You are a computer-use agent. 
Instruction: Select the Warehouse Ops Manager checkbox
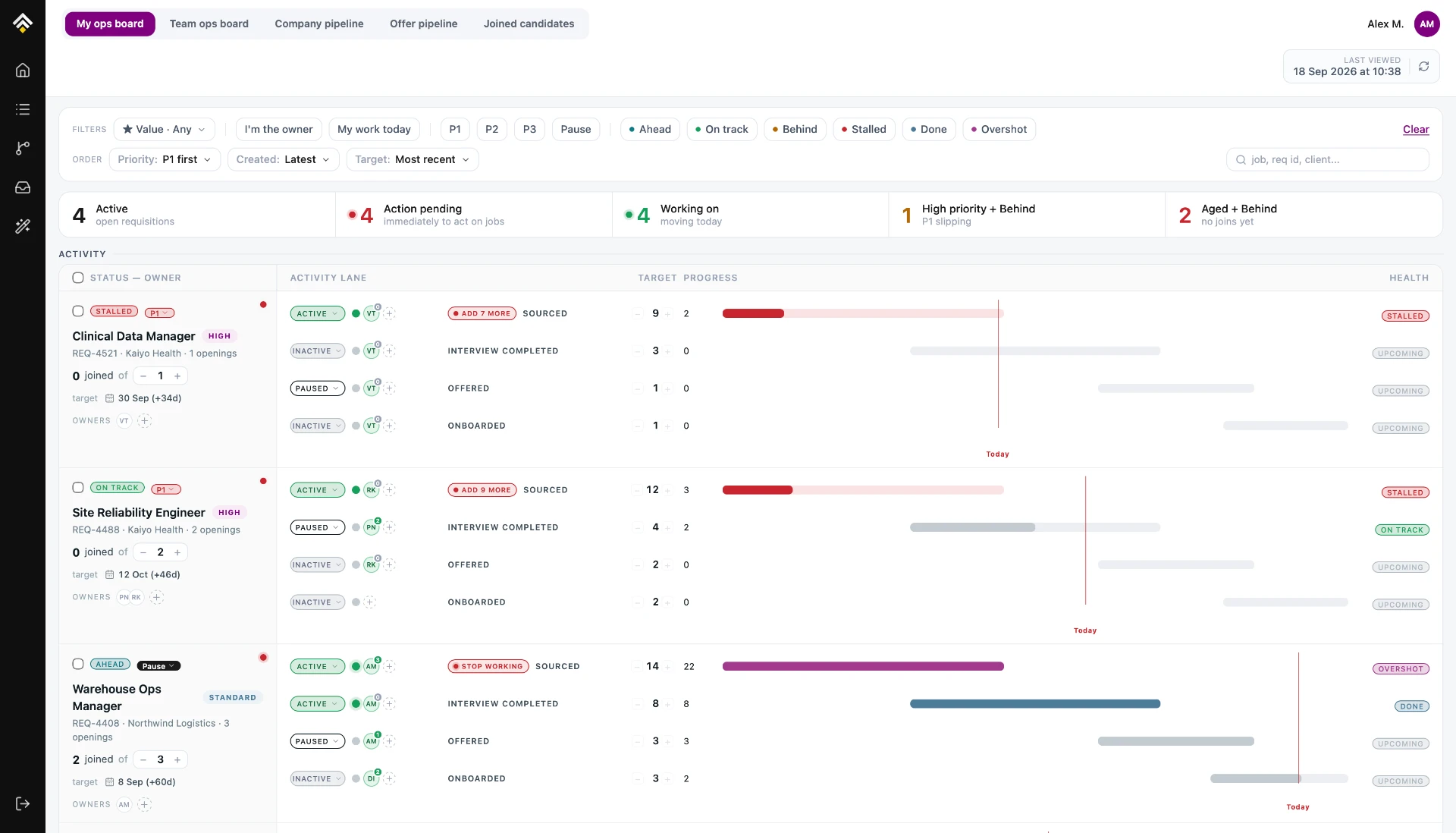78,664
